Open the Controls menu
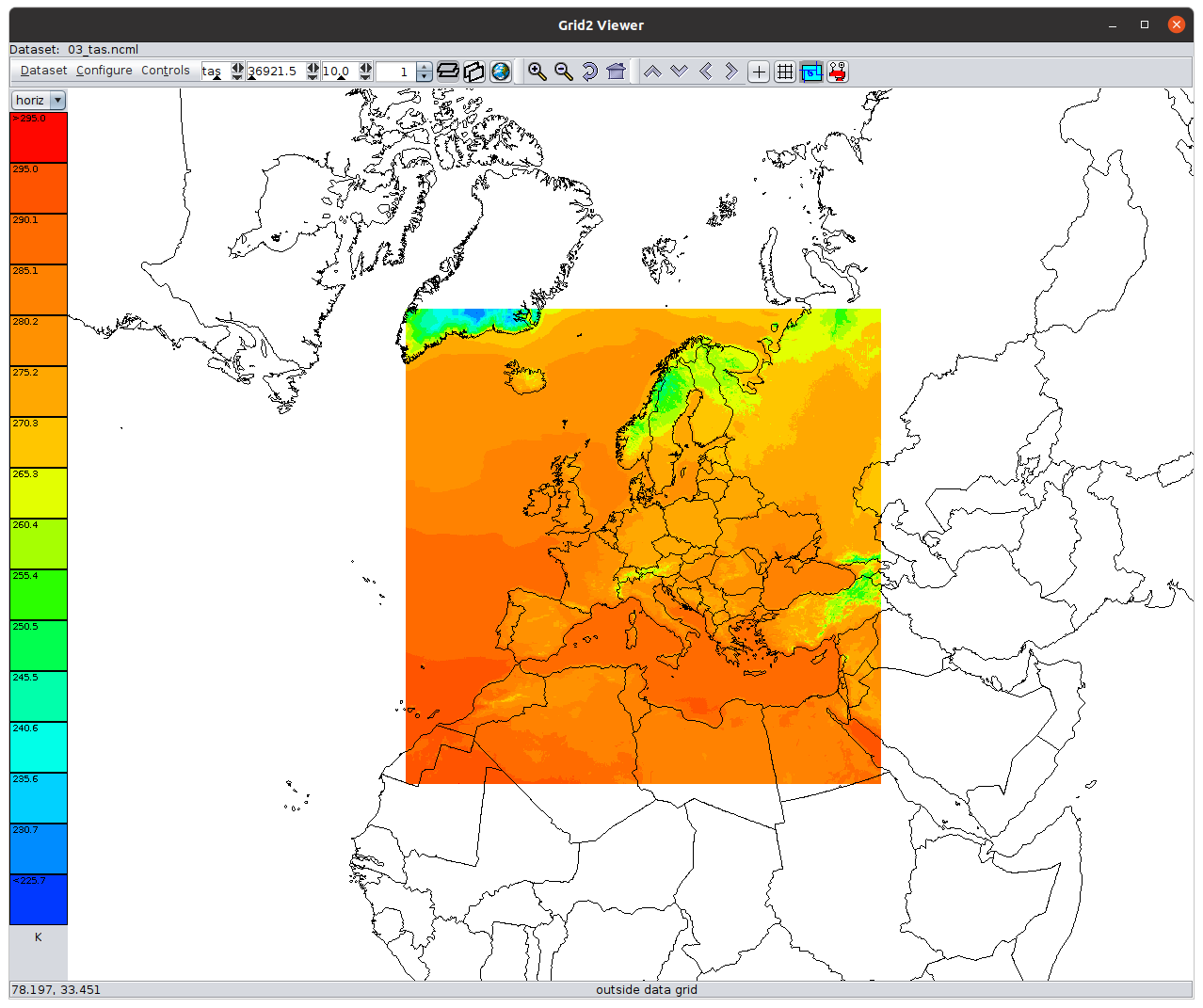This screenshot has height=1008, width=1203. coord(166,71)
